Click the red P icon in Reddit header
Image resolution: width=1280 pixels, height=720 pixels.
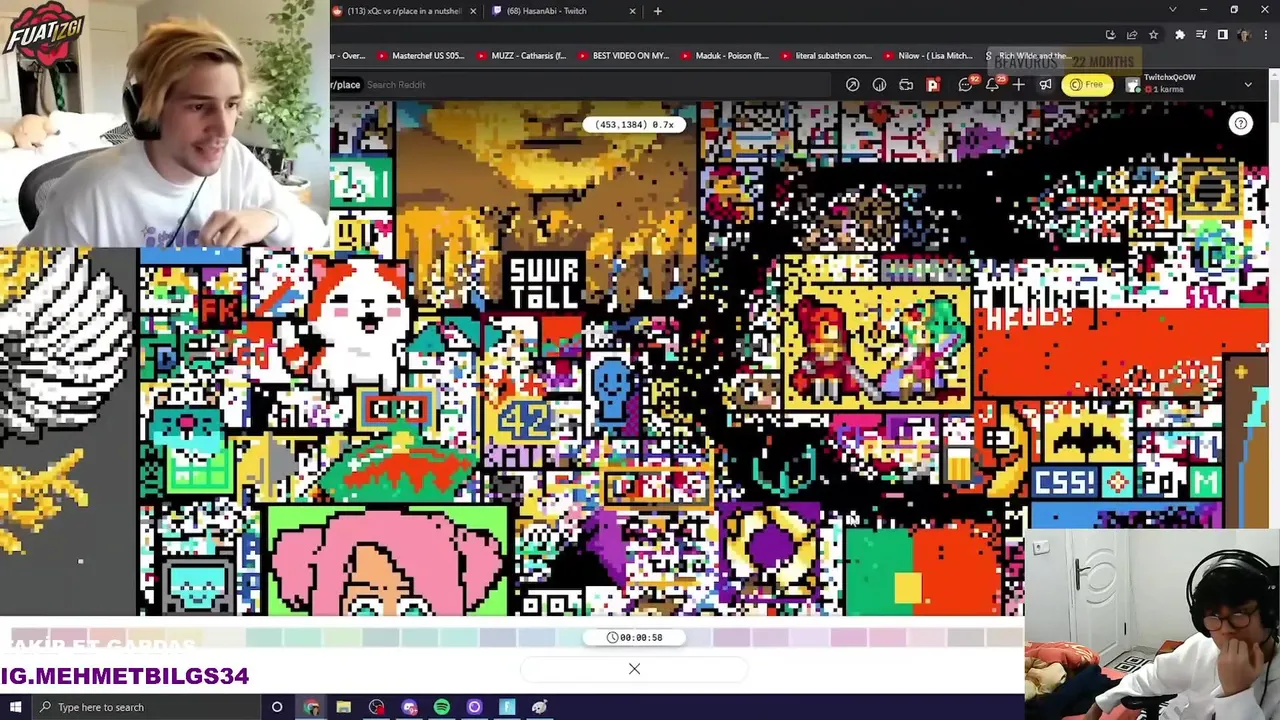pyautogui.click(x=933, y=85)
